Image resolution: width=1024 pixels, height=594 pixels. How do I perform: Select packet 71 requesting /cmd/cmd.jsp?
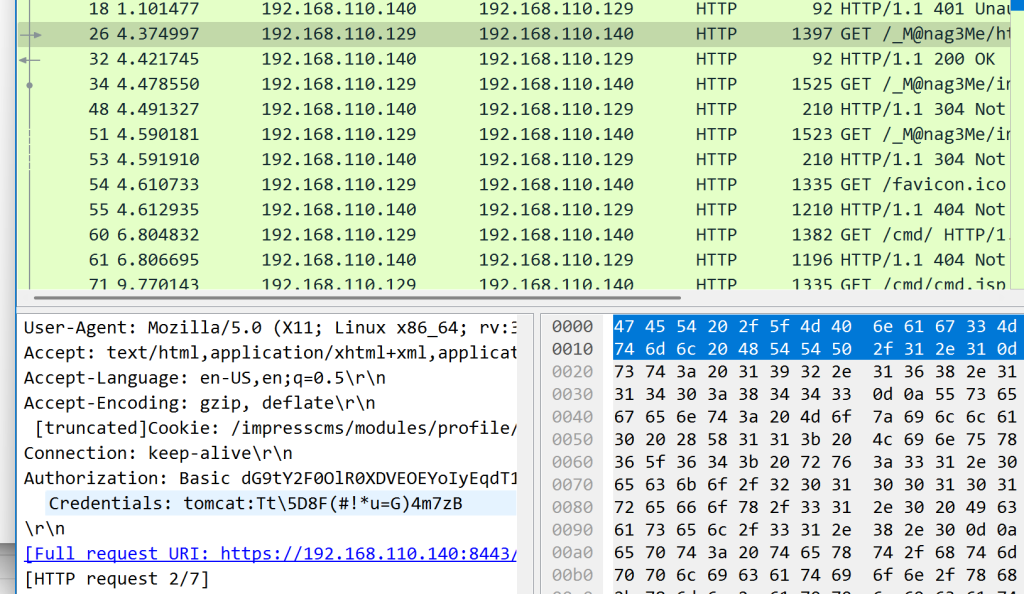tap(500, 284)
